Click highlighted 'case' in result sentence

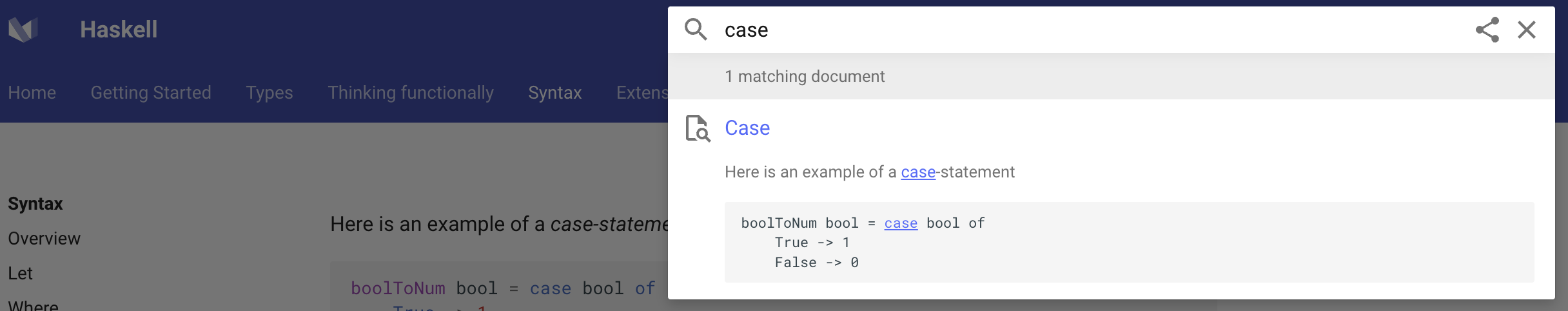918,172
